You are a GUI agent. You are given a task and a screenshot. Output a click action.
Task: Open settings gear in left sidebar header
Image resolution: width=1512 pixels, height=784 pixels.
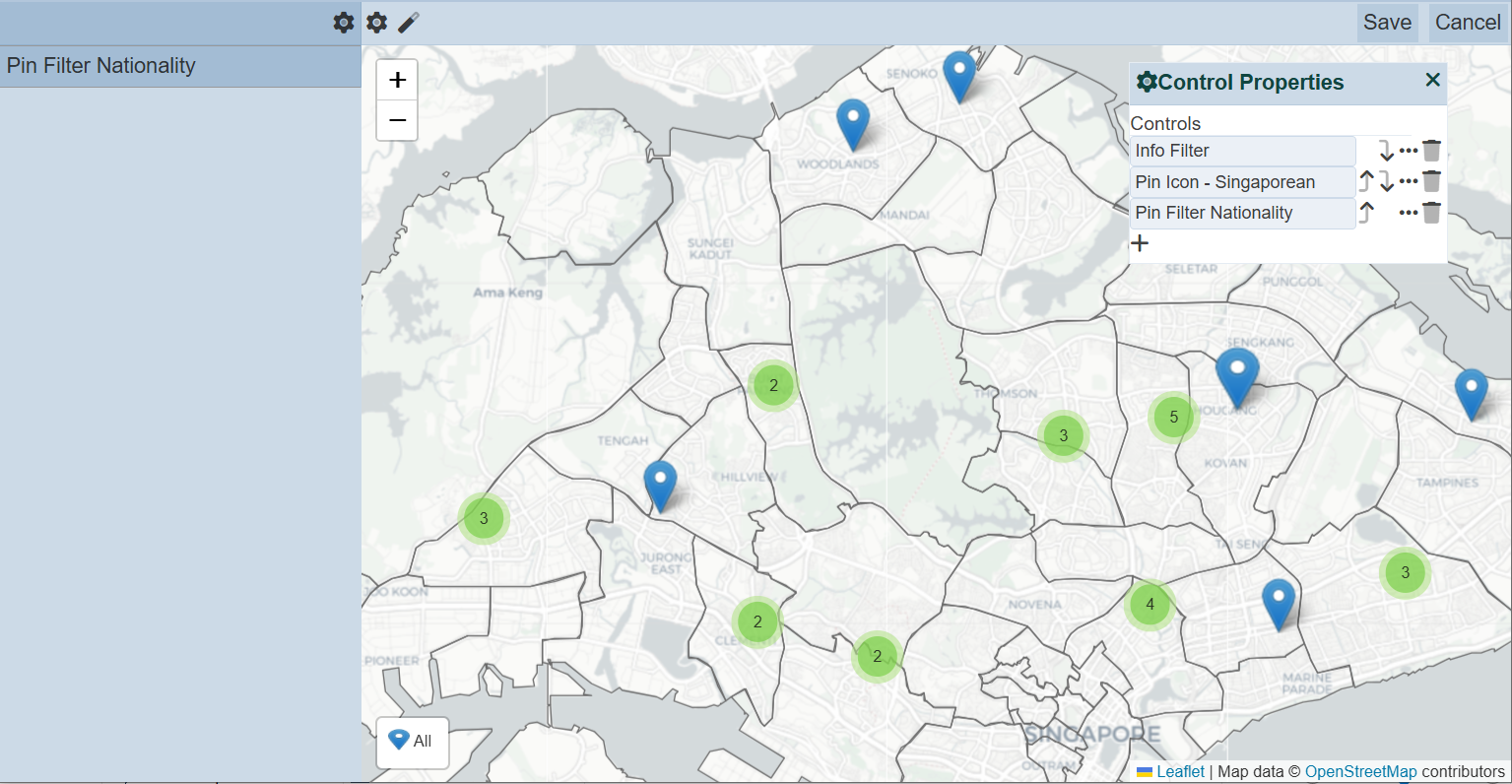(x=343, y=23)
